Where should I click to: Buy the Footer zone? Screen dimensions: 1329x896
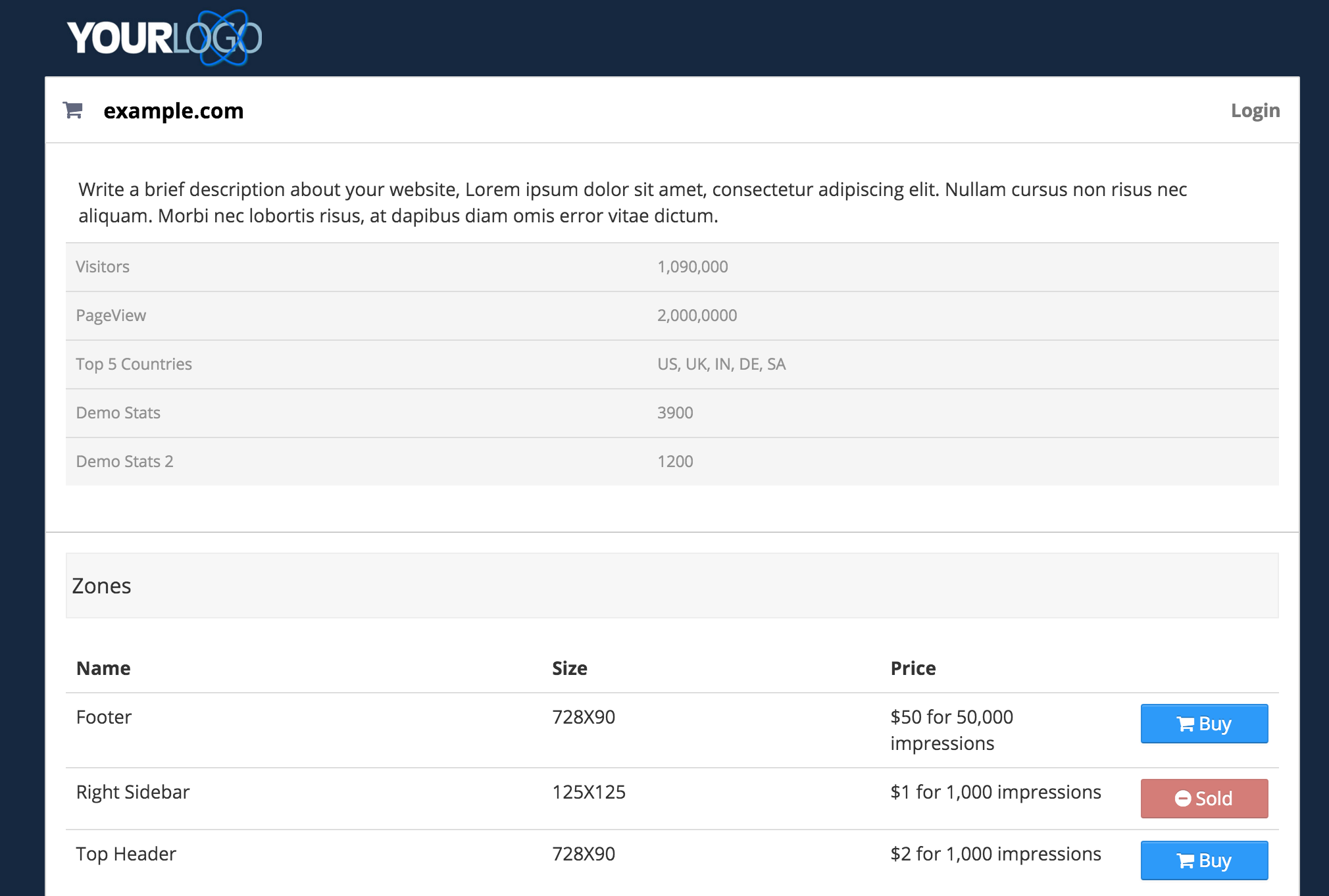[x=1203, y=724]
